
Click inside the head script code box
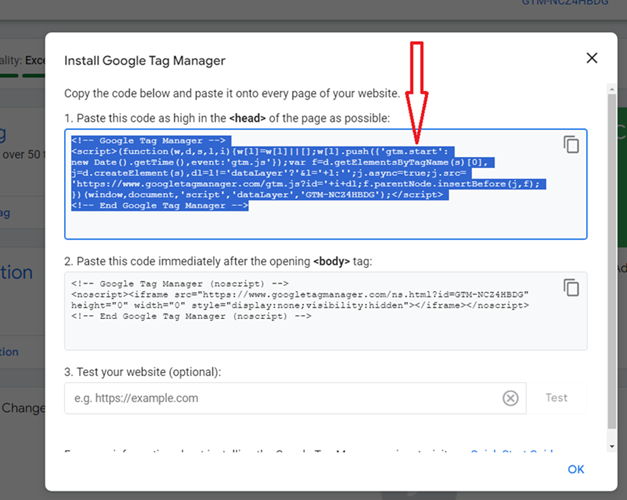pos(325,184)
